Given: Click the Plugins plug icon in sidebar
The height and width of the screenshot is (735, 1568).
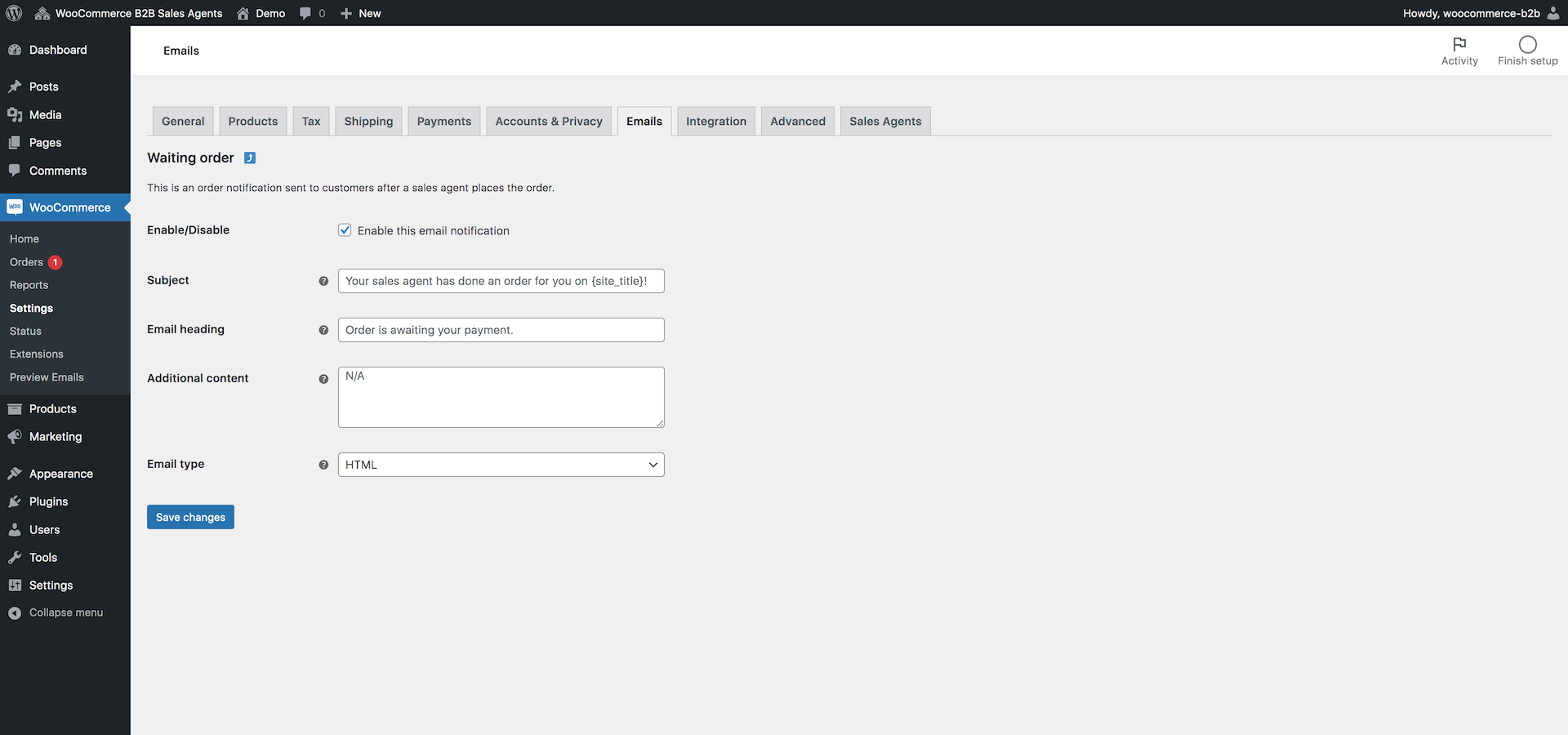Looking at the screenshot, I should click(x=15, y=501).
